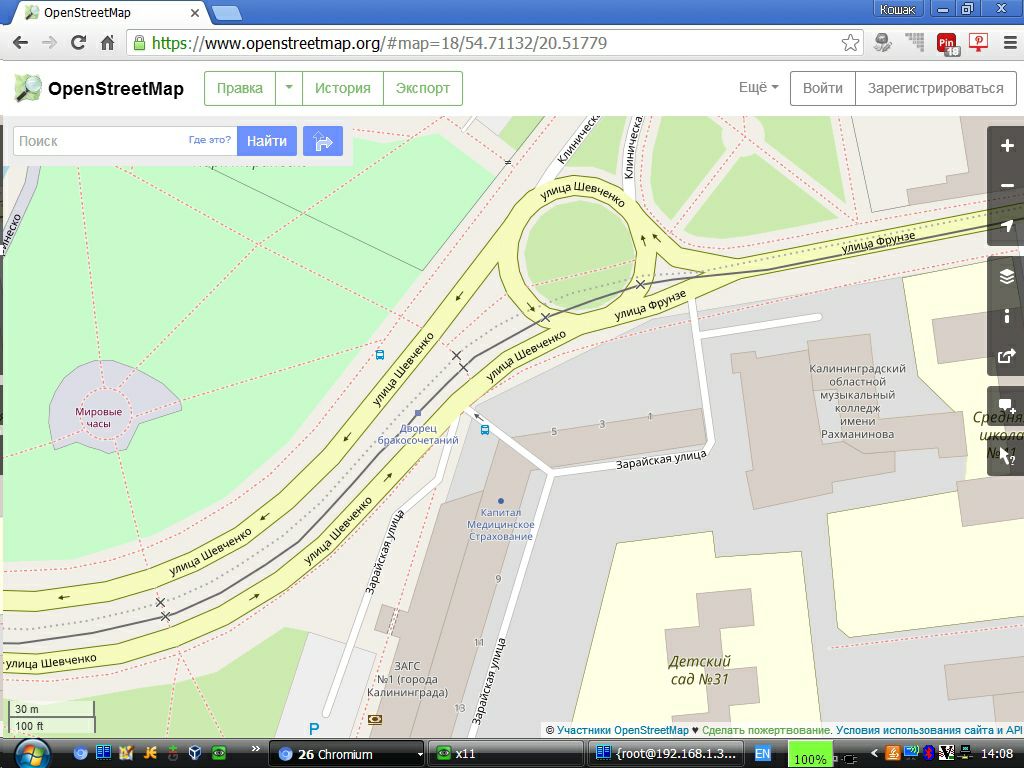Open Сделать пожертвование donation link

767,730
